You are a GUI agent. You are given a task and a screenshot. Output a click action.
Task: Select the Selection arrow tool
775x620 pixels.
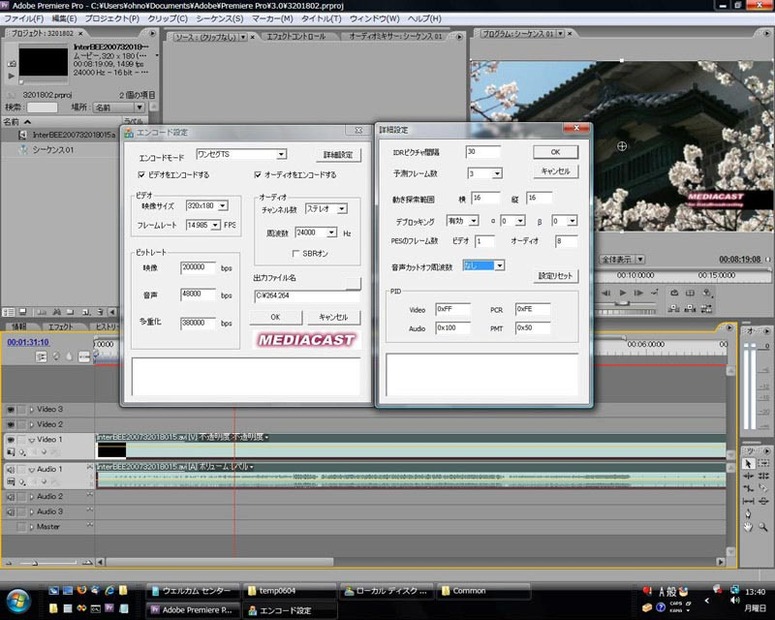point(748,464)
